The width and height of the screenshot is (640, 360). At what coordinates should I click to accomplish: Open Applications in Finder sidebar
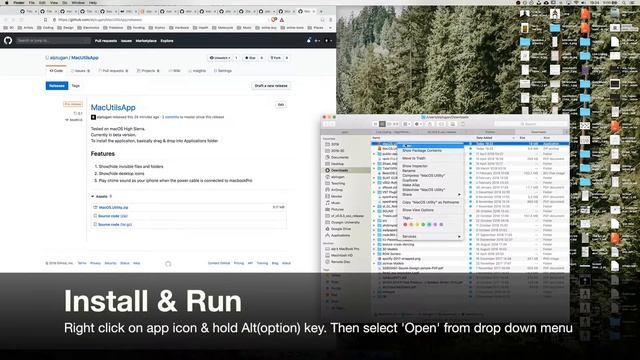point(340,236)
